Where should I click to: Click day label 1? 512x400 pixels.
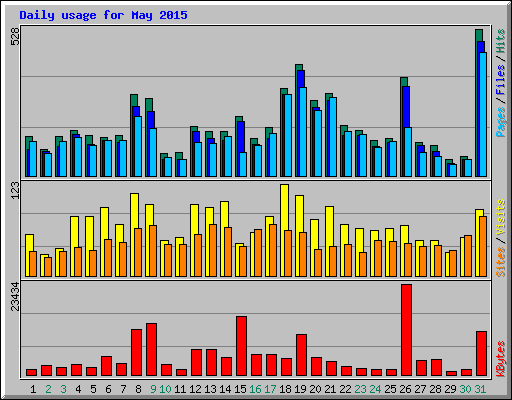[33, 389]
